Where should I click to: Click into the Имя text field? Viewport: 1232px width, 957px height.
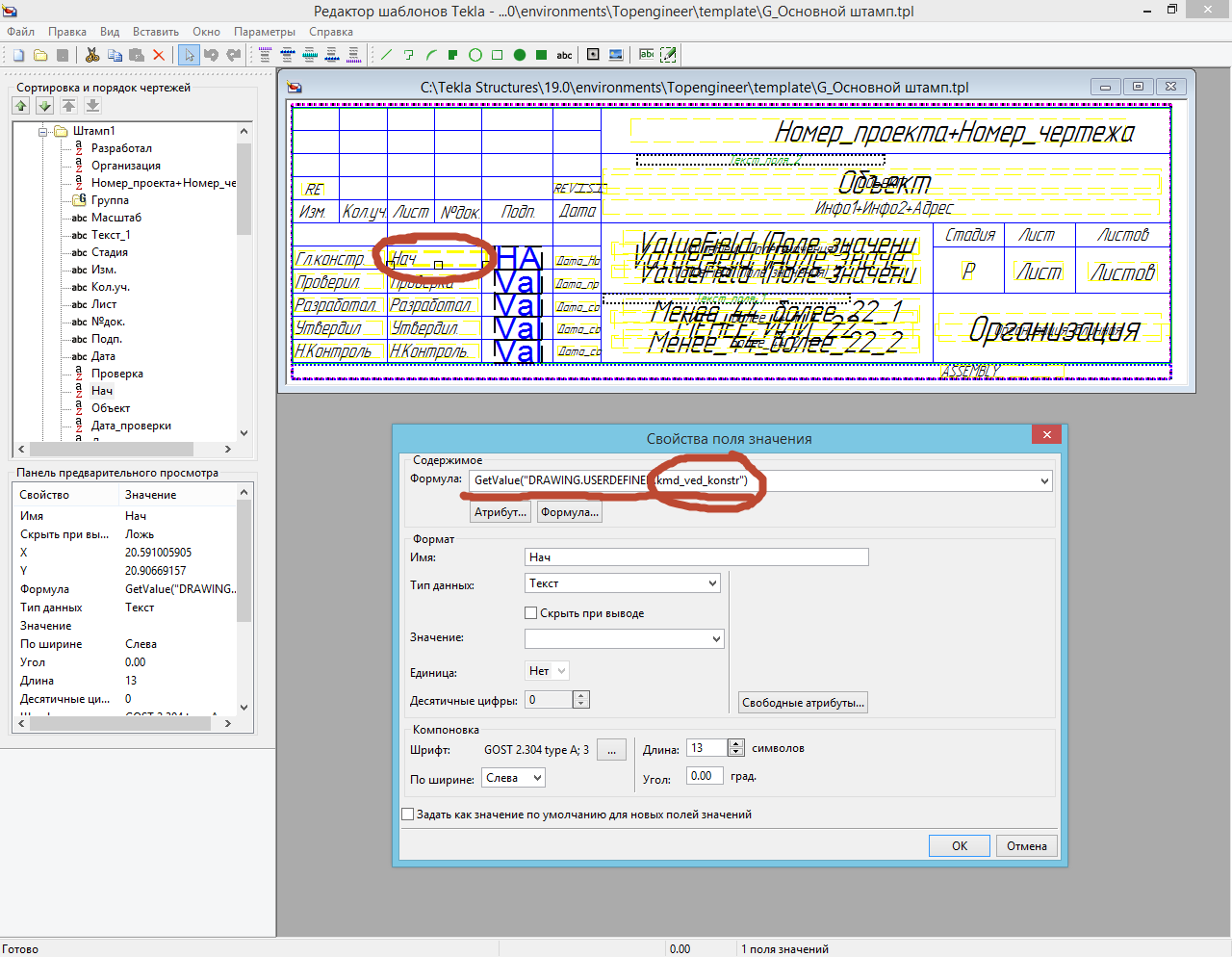(696, 556)
